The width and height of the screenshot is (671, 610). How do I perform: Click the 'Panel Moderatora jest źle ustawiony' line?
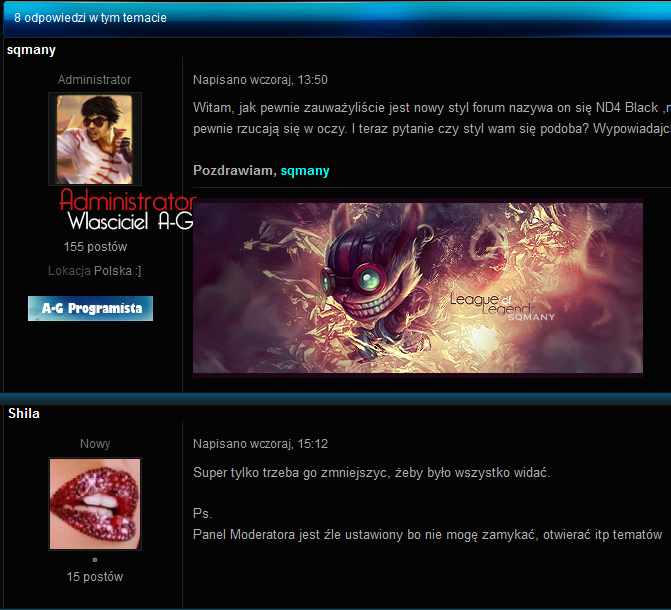[x=427, y=535]
